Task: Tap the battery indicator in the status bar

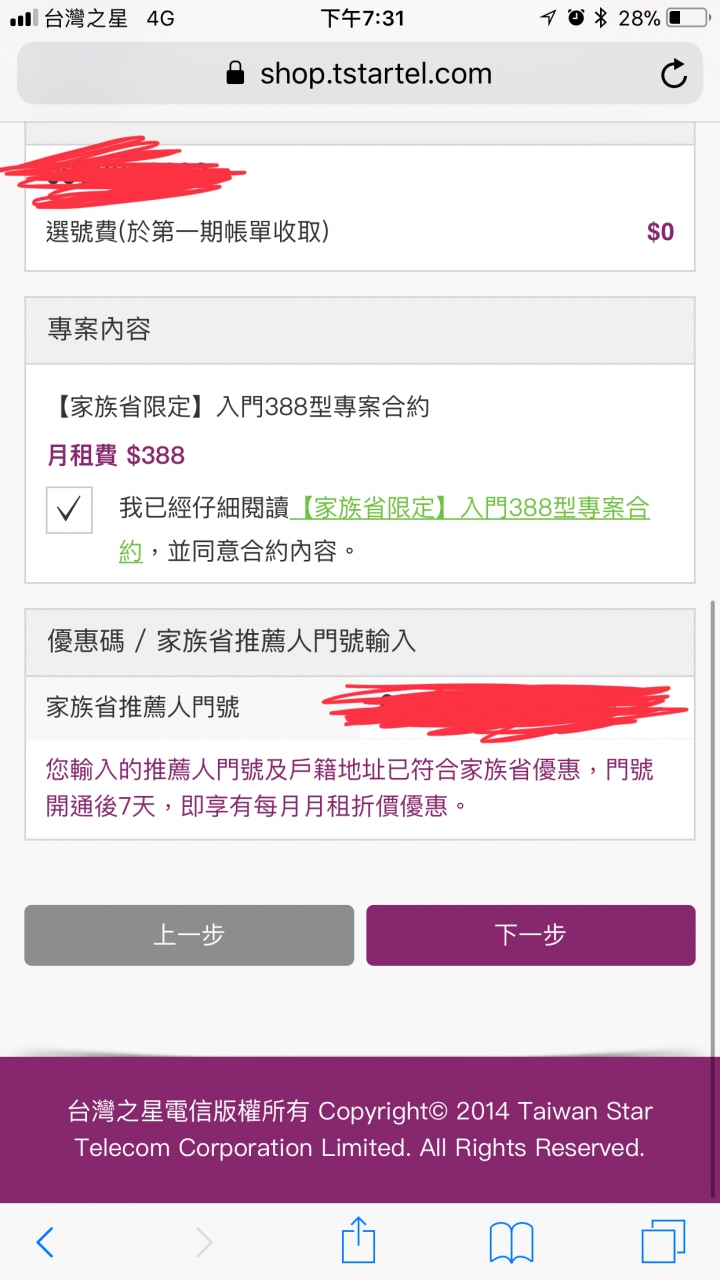Action: click(x=687, y=18)
